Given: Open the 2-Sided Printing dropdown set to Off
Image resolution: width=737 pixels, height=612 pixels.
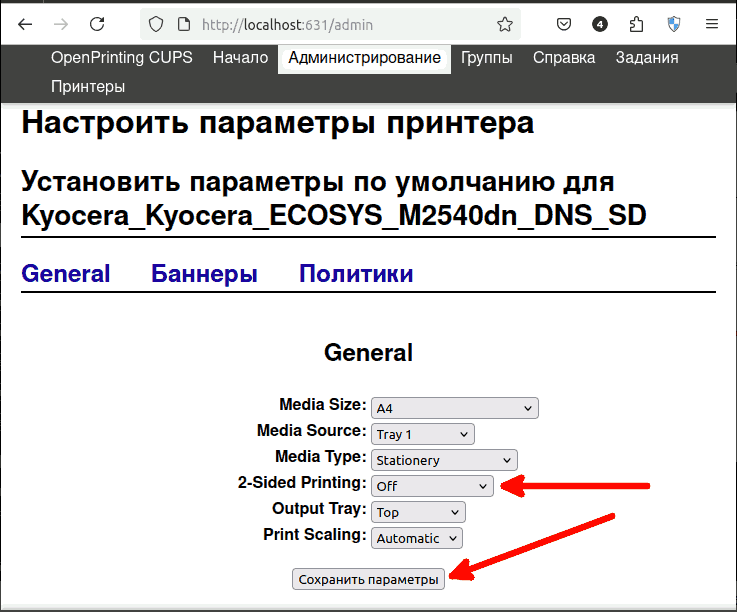Looking at the screenshot, I should click(432, 486).
